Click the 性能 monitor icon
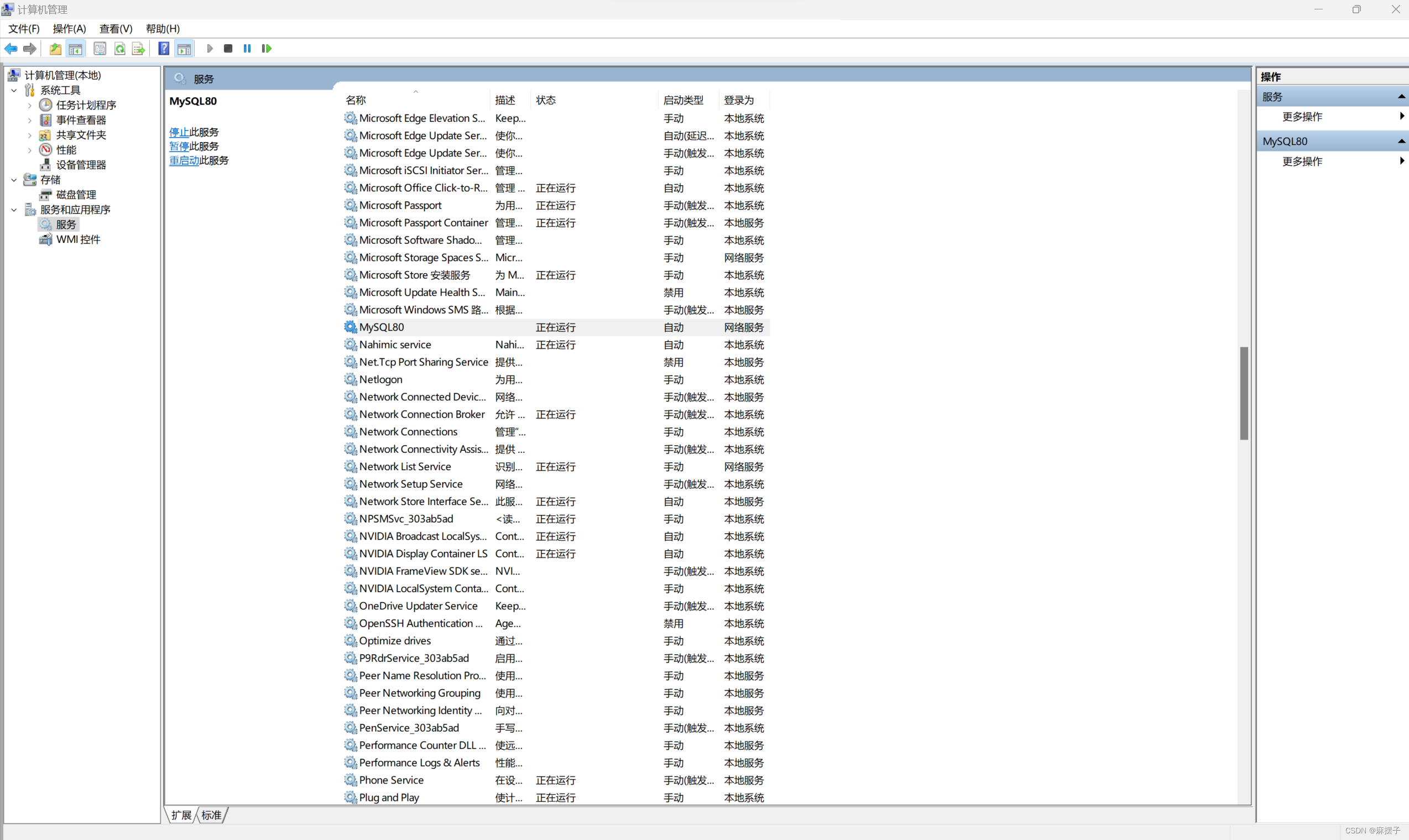 pos(45,149)
